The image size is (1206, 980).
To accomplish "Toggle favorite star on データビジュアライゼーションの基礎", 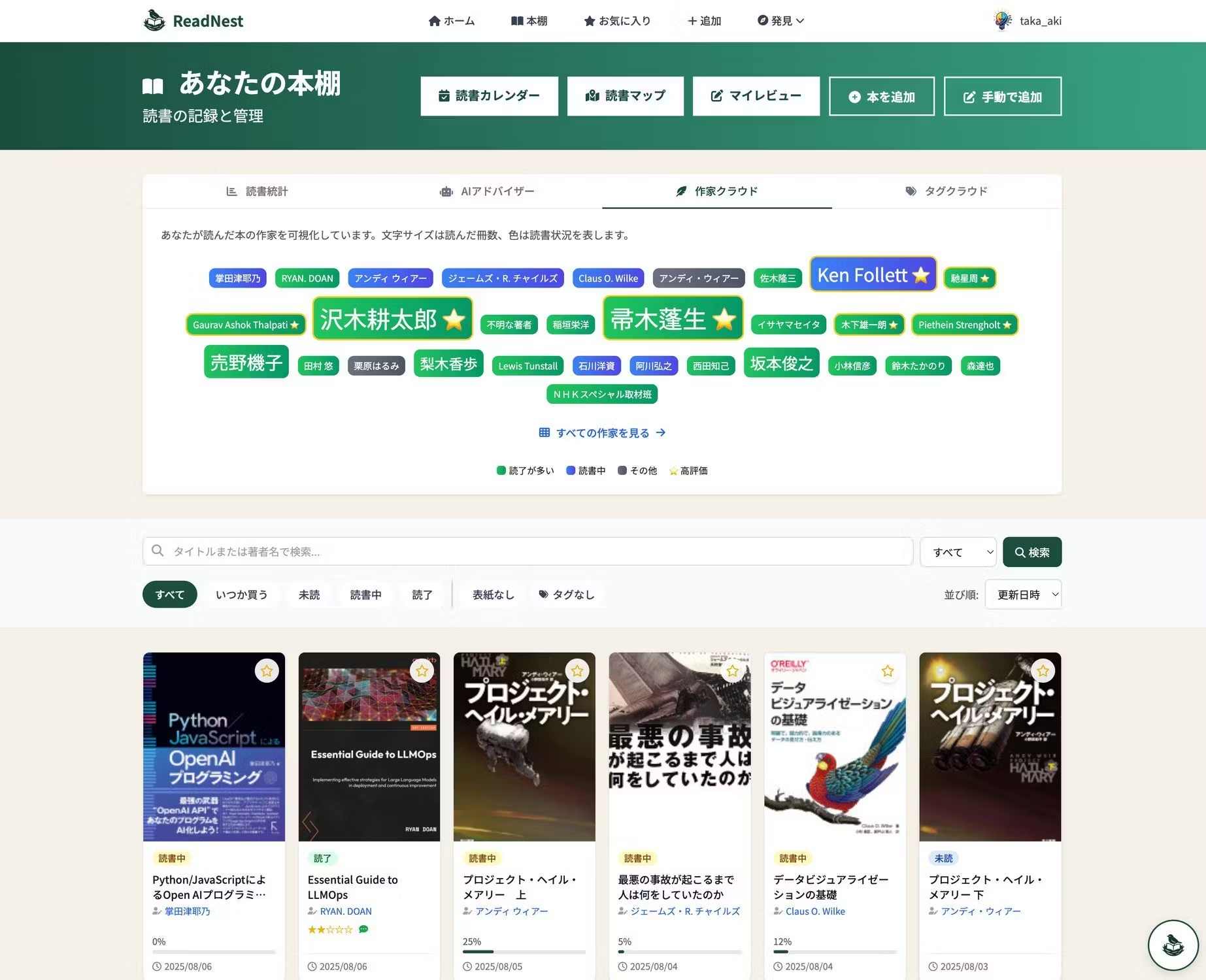I will click(888, 671).
